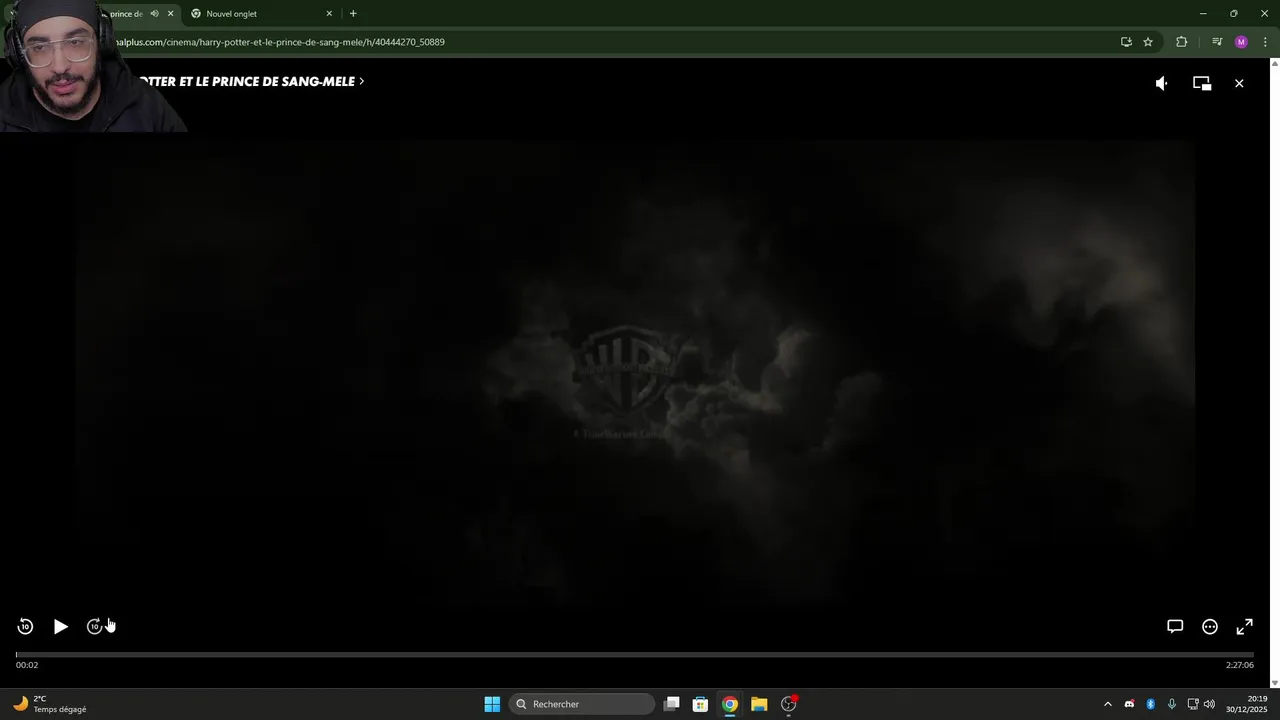Open Chrome extensions puzzle icon
This screenshot has height=720, width=1280.
(x=1182, y=42)
